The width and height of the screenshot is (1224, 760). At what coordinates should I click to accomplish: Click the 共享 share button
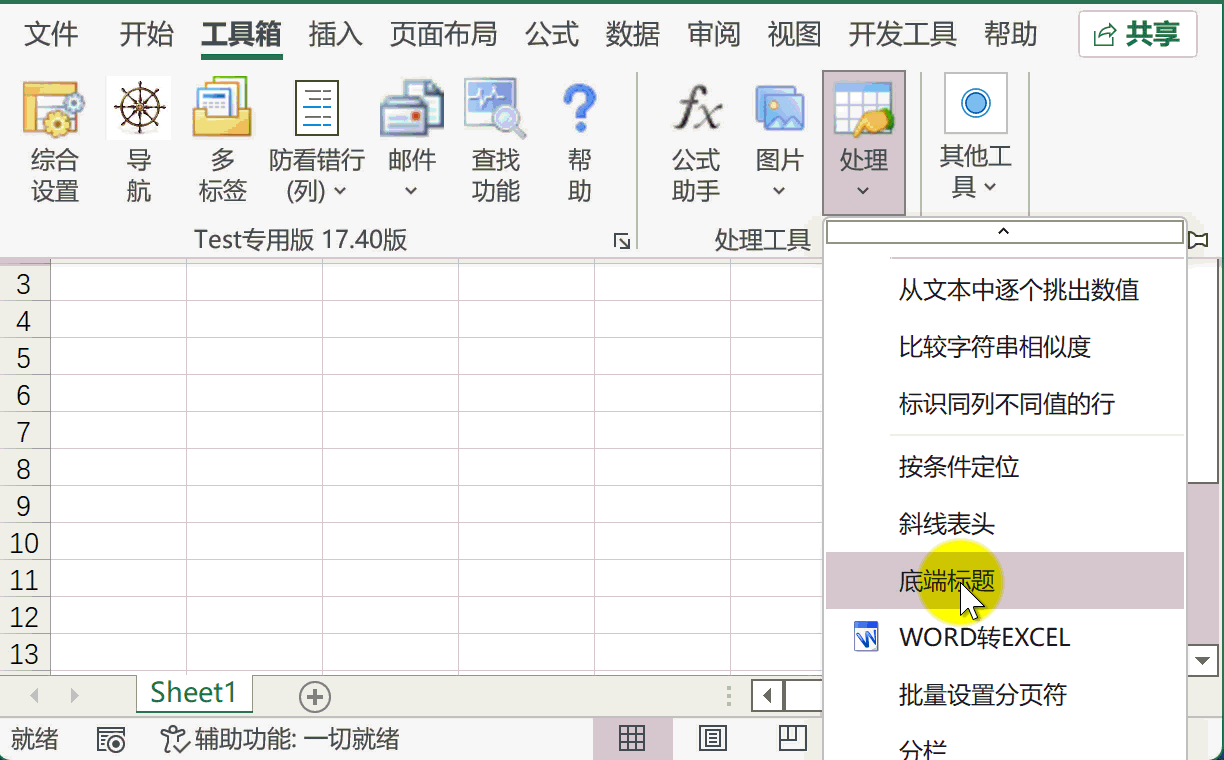pos(1138,35)
